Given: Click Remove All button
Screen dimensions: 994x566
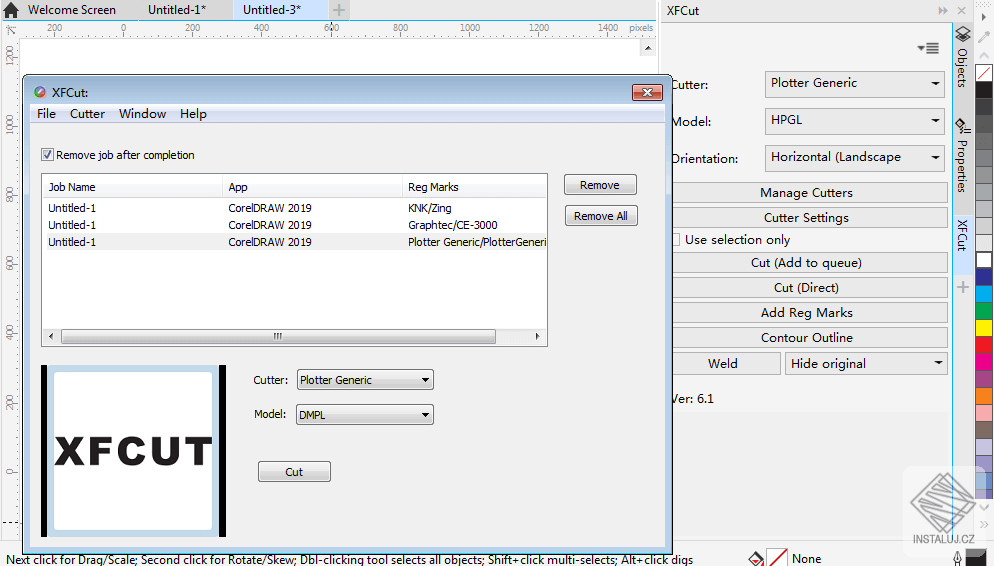Looking at the screenshot, I should pos(600,216).
